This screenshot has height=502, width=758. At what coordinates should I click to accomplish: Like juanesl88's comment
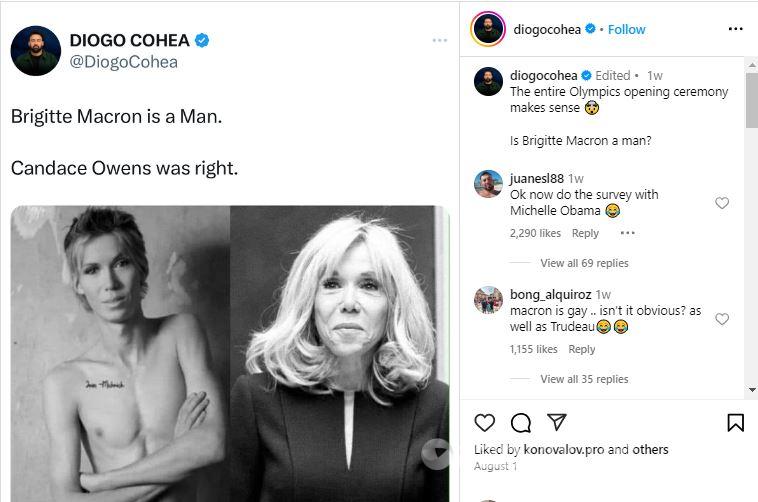tap(722, 203)
